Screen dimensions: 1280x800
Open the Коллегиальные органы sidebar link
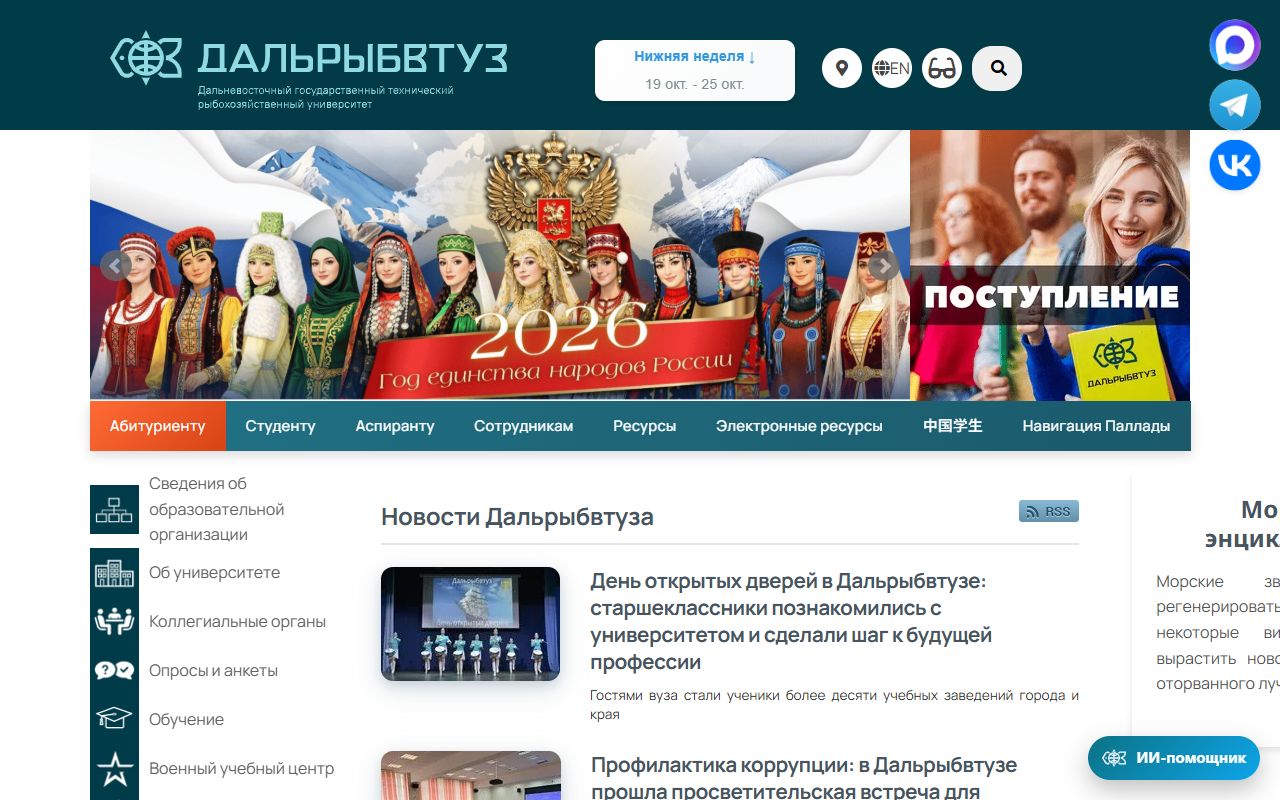237,622
